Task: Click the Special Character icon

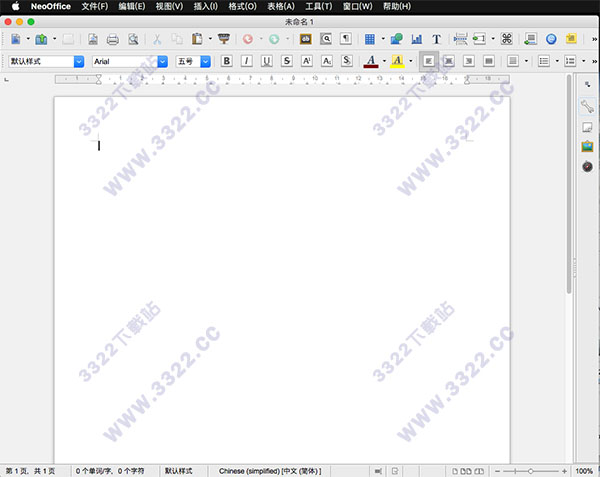Action: coord(507,39)
